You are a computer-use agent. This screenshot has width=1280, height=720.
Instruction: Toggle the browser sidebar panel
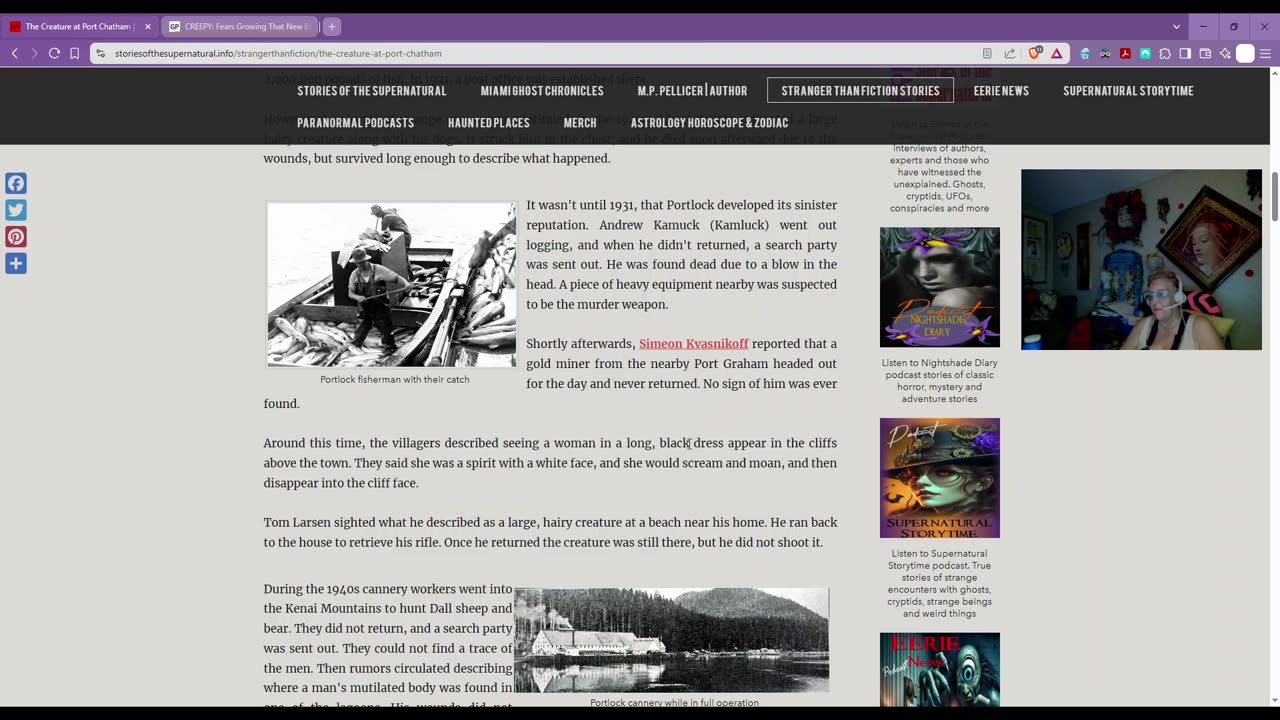click(x=1185, y=53)
